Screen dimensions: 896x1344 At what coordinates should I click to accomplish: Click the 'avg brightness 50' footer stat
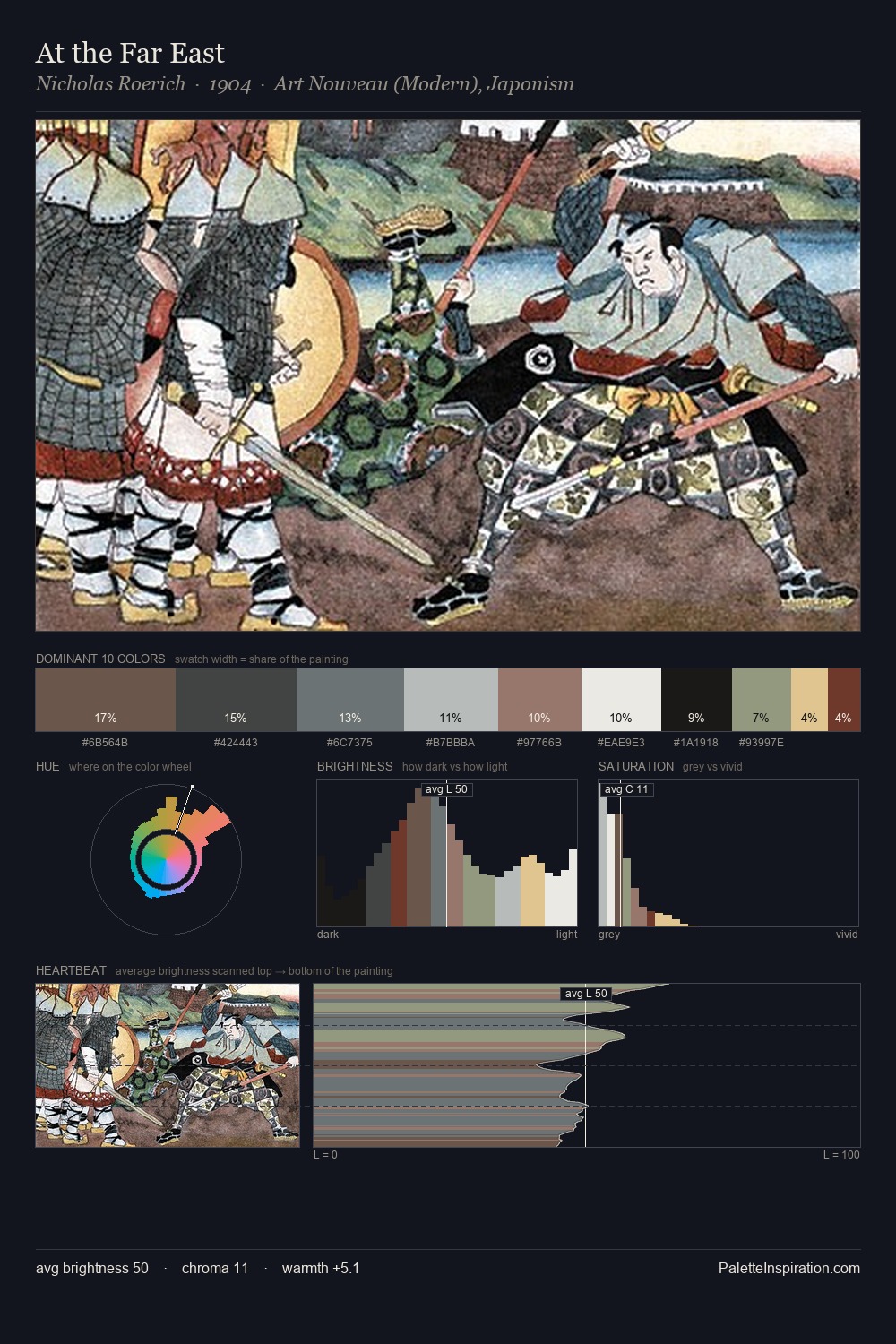[92, 1268]
